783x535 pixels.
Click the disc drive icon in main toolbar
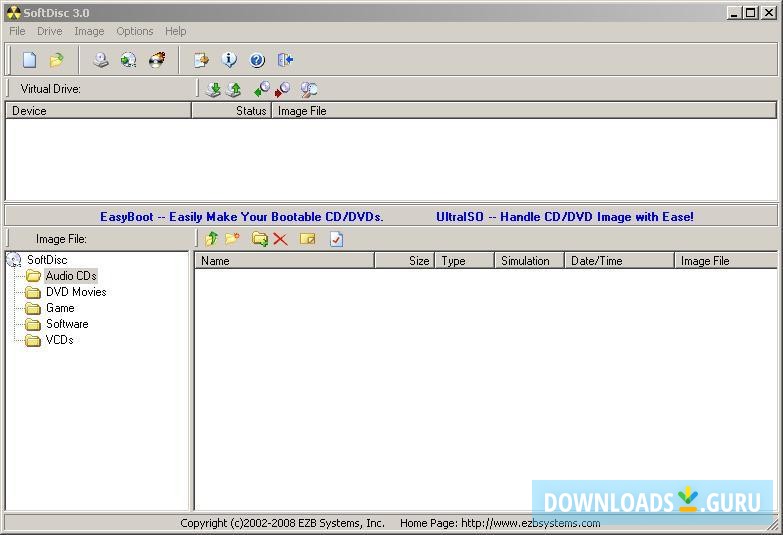click(x=101, y=60)
